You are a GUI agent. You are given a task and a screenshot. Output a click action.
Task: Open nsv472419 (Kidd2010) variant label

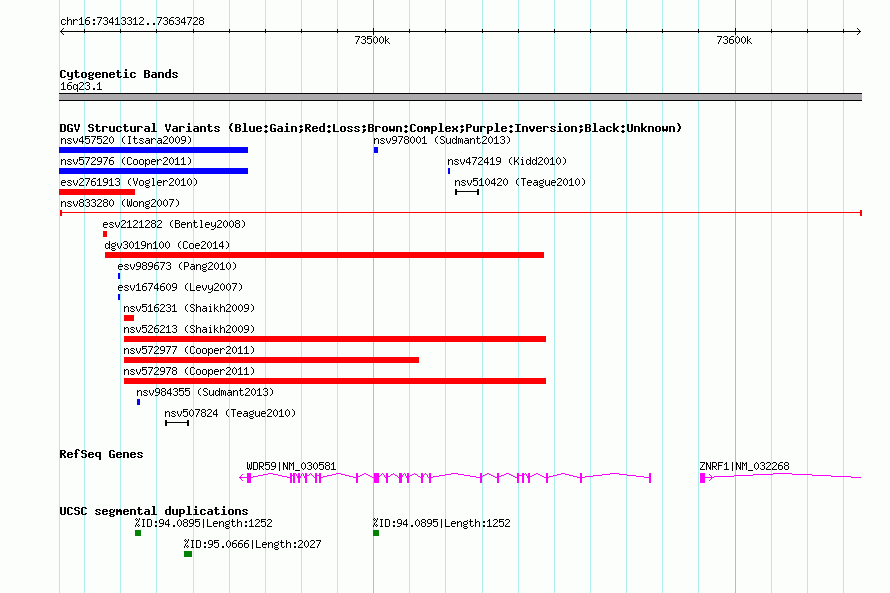click(x=507, y=161)
